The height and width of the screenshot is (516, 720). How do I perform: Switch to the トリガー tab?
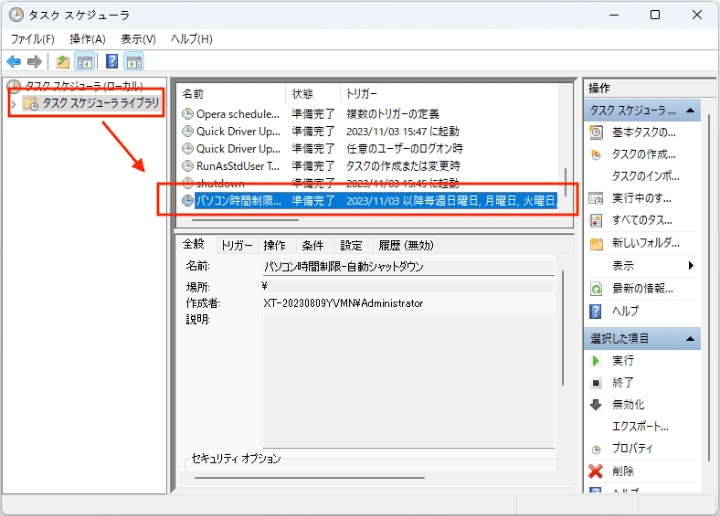[236, 245]
